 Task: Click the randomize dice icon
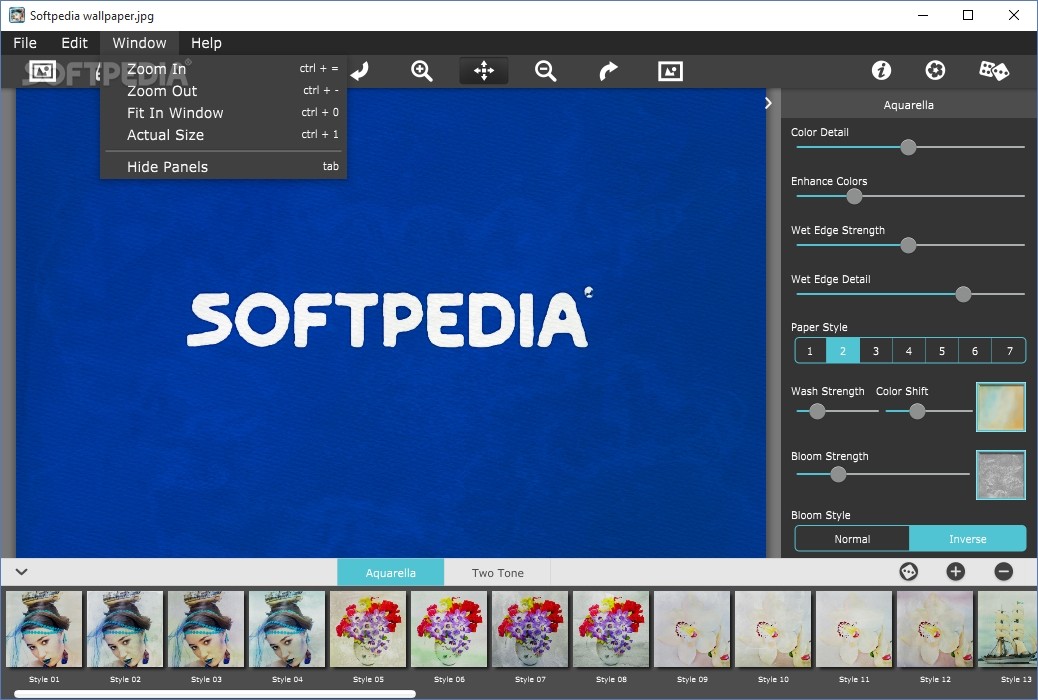click(994, 70)
